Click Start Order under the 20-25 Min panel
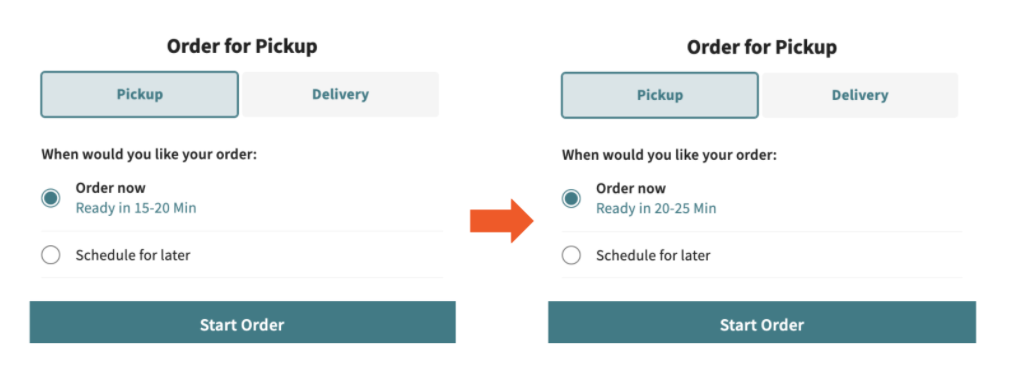The width and height of the screenshot is (1010, 376). (762, 323)
